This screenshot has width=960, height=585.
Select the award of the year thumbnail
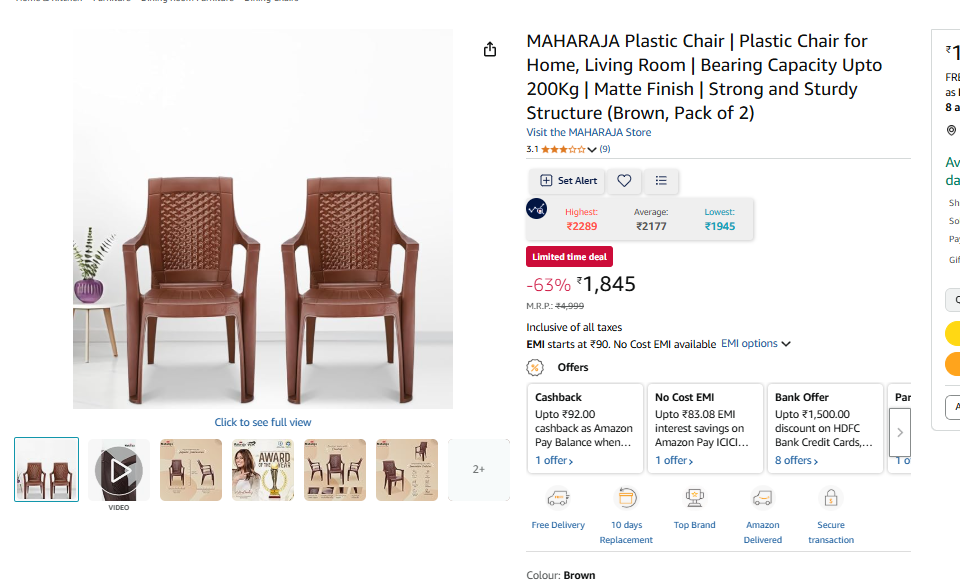tap(263, 469)
